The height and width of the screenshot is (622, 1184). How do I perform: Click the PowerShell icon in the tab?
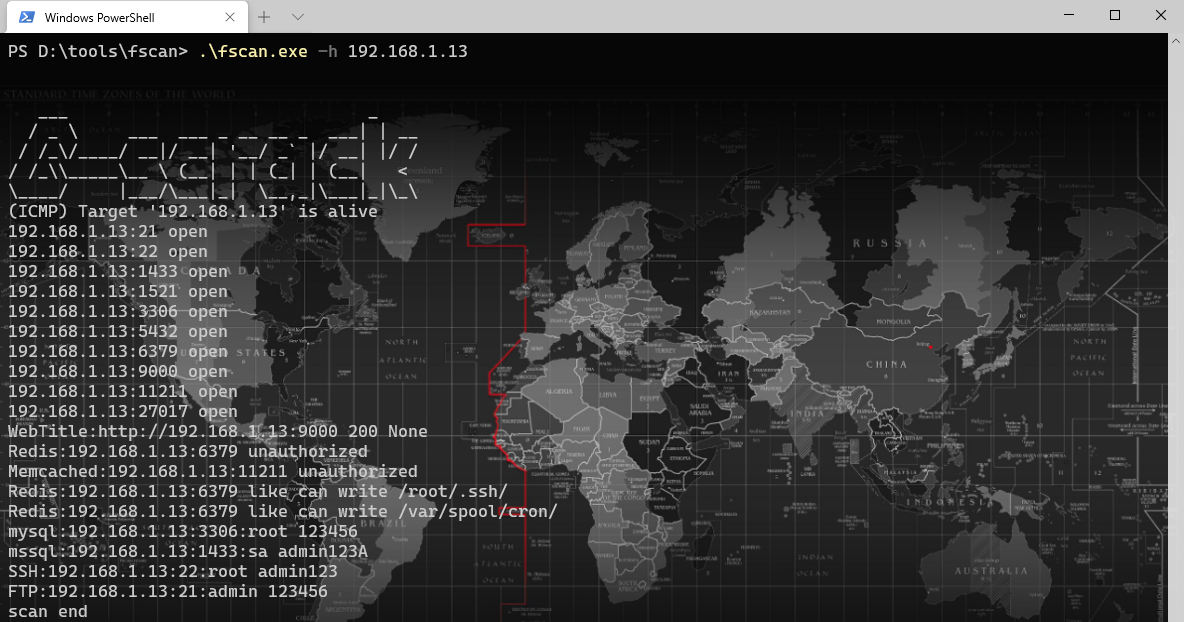coord(26,17)
